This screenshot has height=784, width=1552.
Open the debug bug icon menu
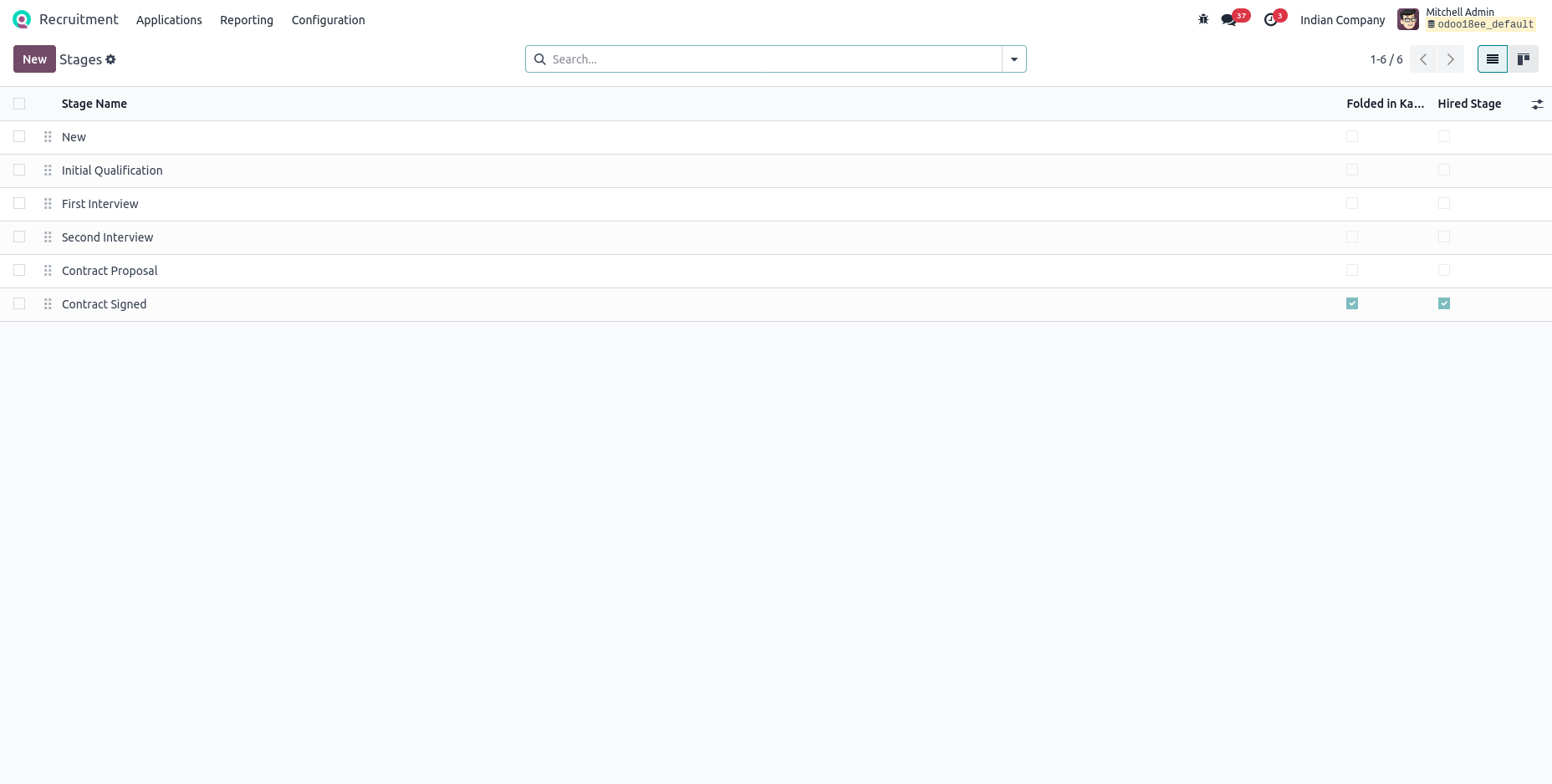coord(1203,19)
